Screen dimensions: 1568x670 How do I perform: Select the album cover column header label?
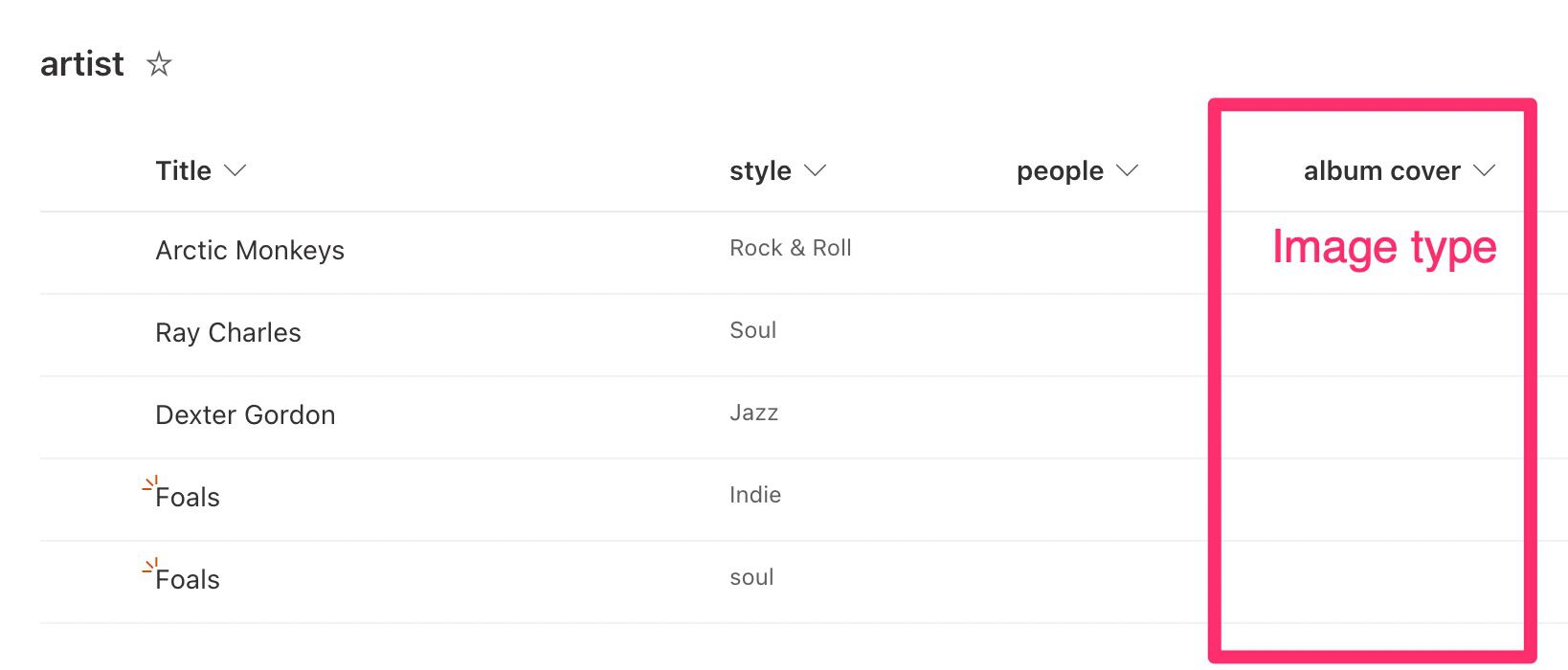click(x=1381, y=170)
